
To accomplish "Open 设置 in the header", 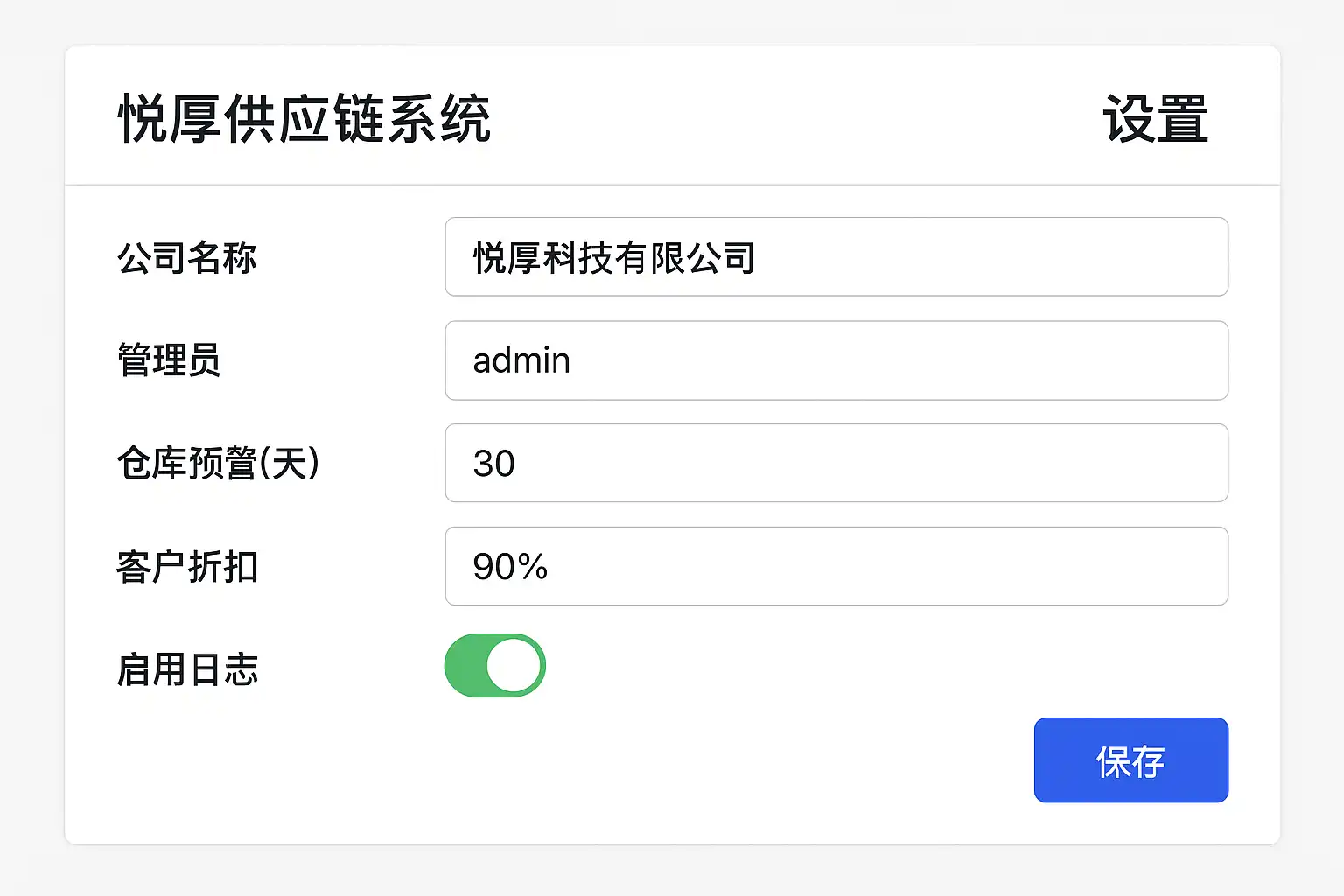I will 1155,119.
